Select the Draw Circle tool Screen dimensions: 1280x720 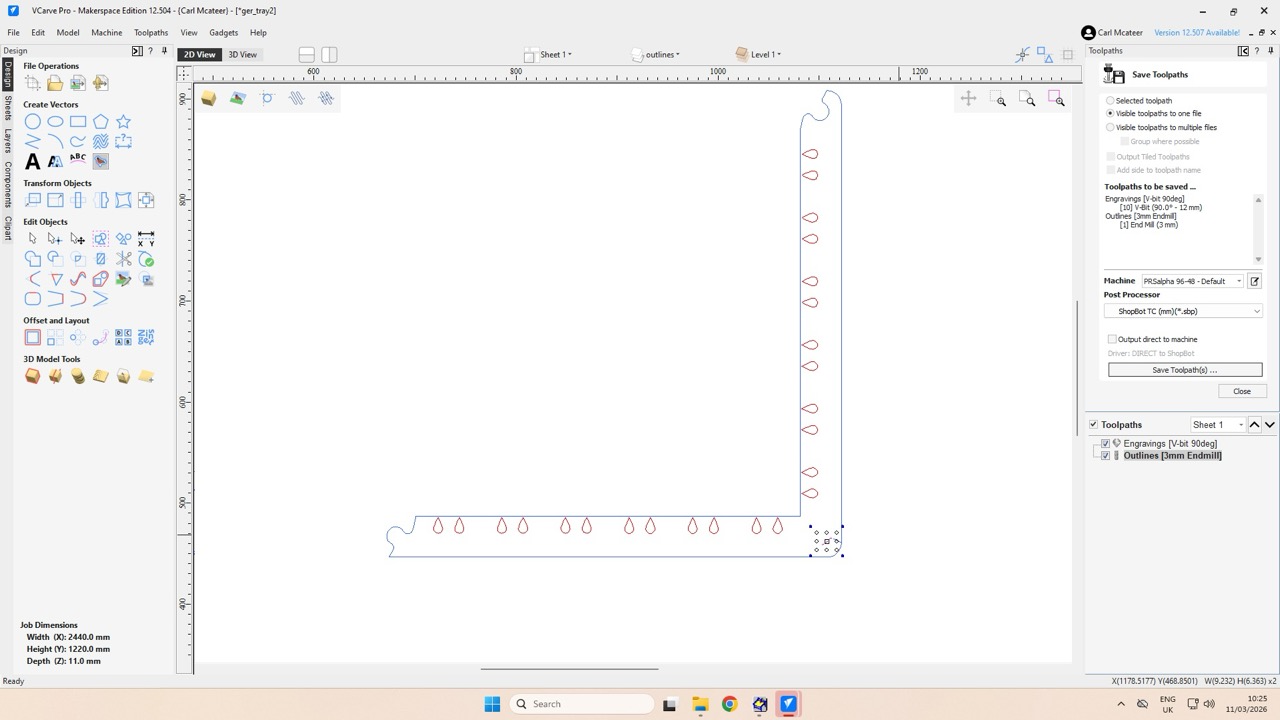pyautogui.click(x=33, y=122)
